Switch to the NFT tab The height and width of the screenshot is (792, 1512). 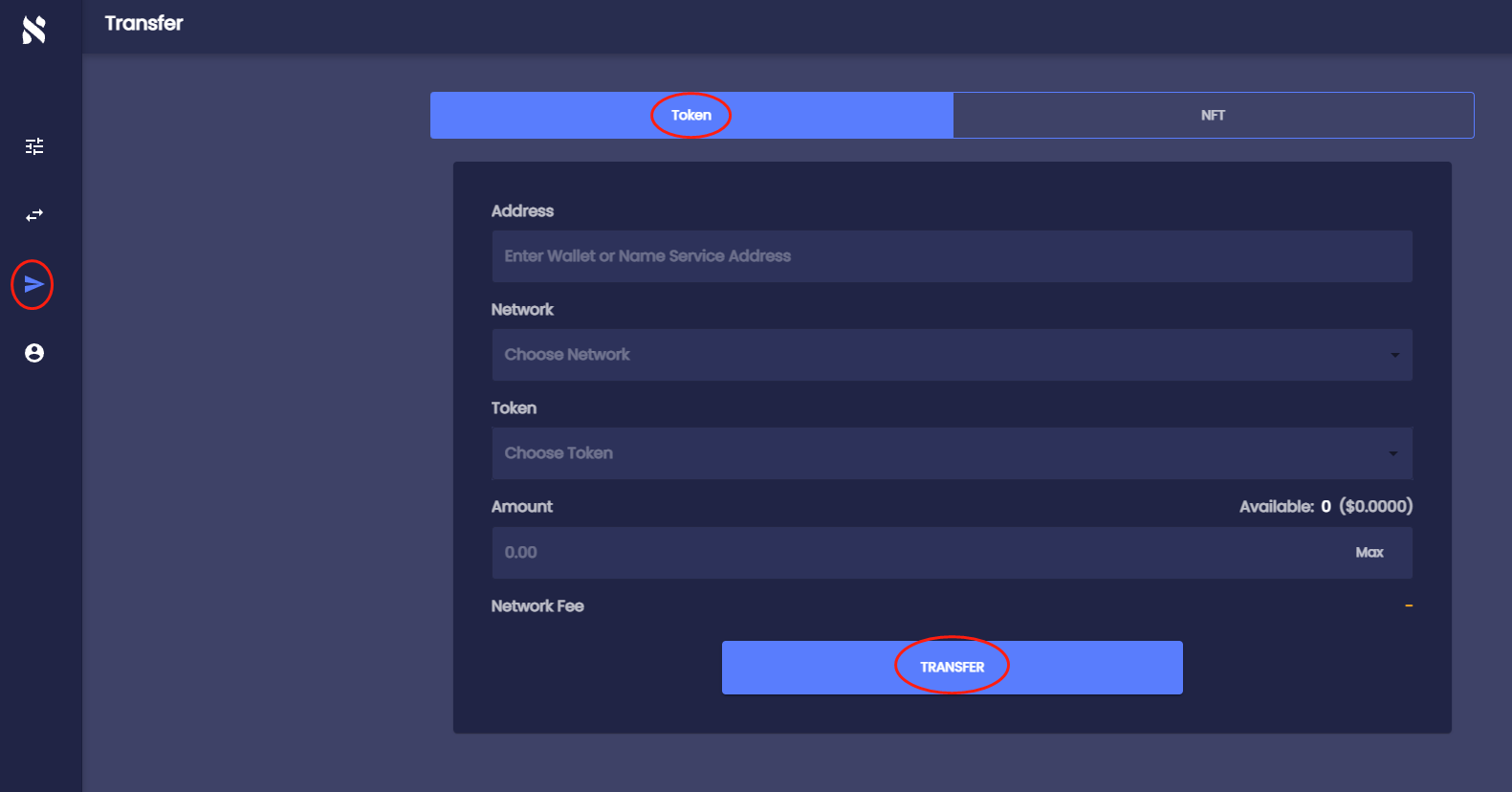click(1213, 115)
